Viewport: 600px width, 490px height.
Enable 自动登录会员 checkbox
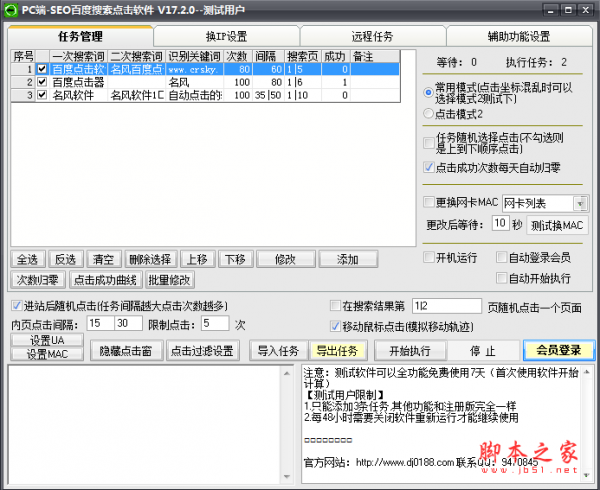pyautogui.click(x=501, y=257)
